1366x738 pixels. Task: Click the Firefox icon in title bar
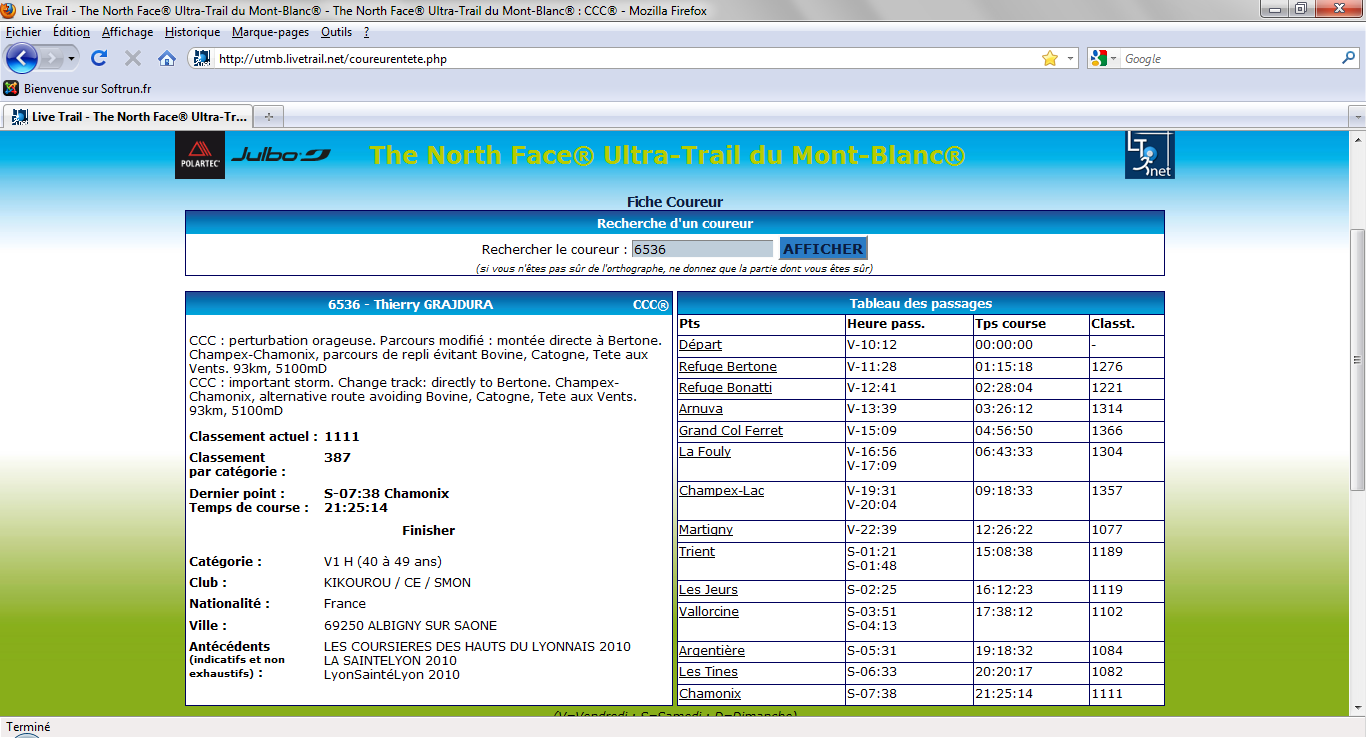pyautogui.click(x=10, y=11)
